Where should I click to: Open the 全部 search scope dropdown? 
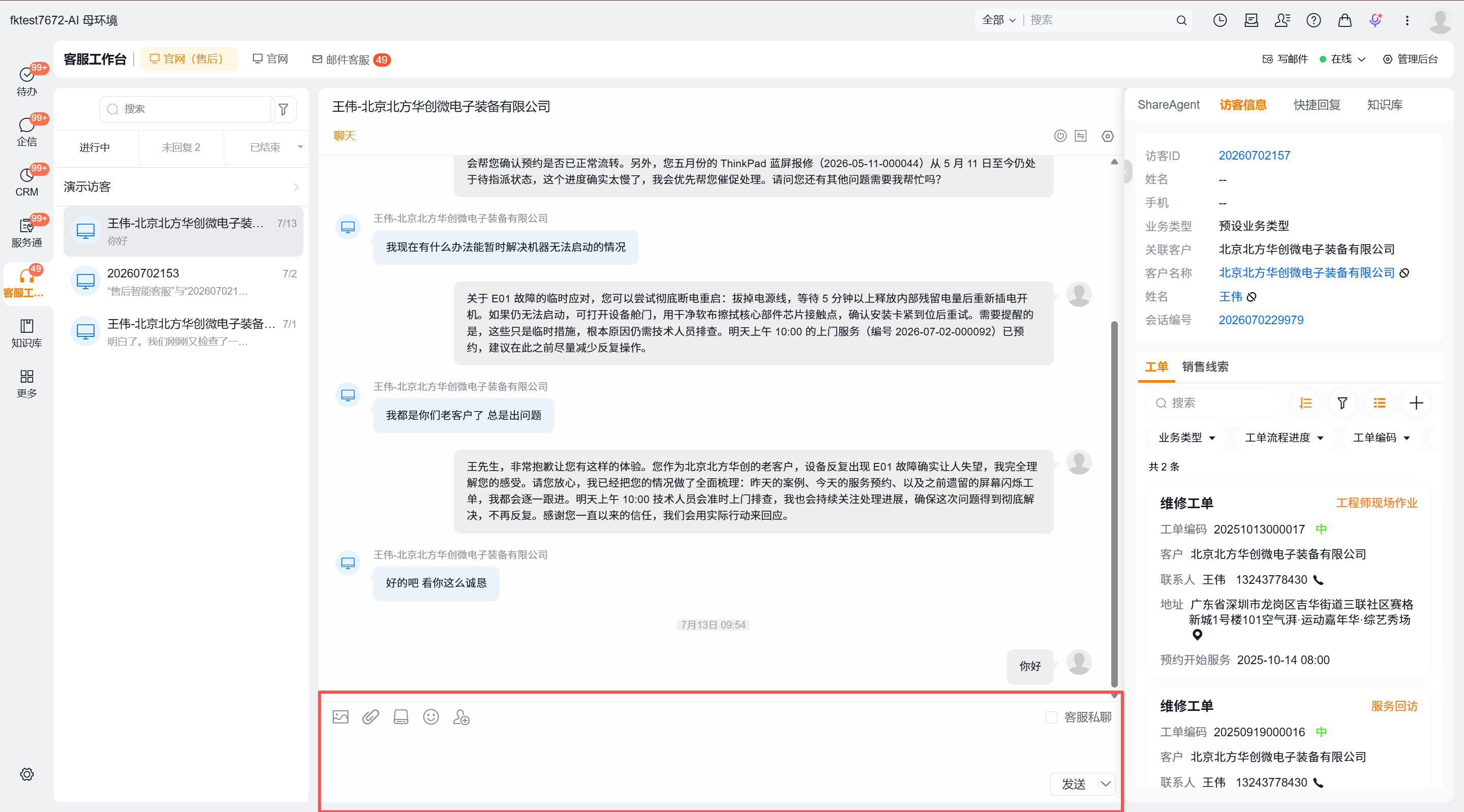998,20
